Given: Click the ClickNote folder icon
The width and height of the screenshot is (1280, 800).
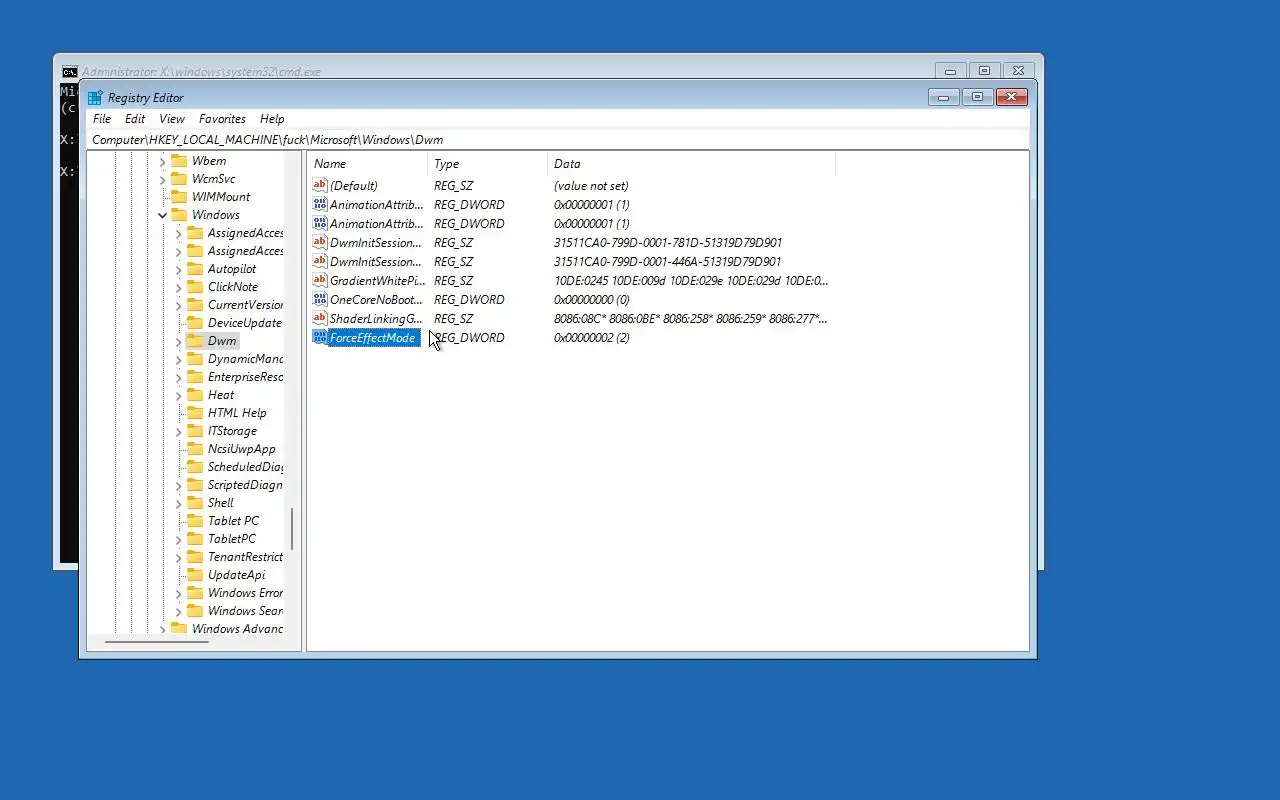Looking at the screenshot, I should click(195, 287).
